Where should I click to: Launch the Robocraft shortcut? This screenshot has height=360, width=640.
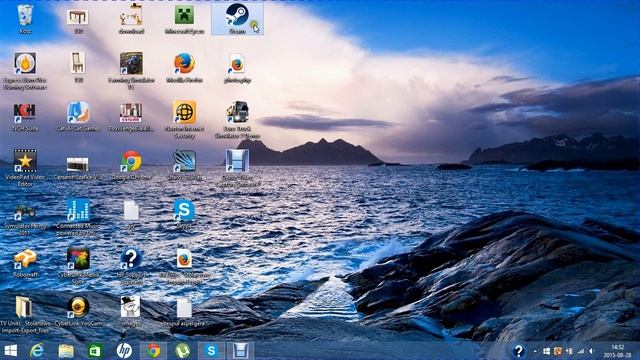tap(25, 259)
